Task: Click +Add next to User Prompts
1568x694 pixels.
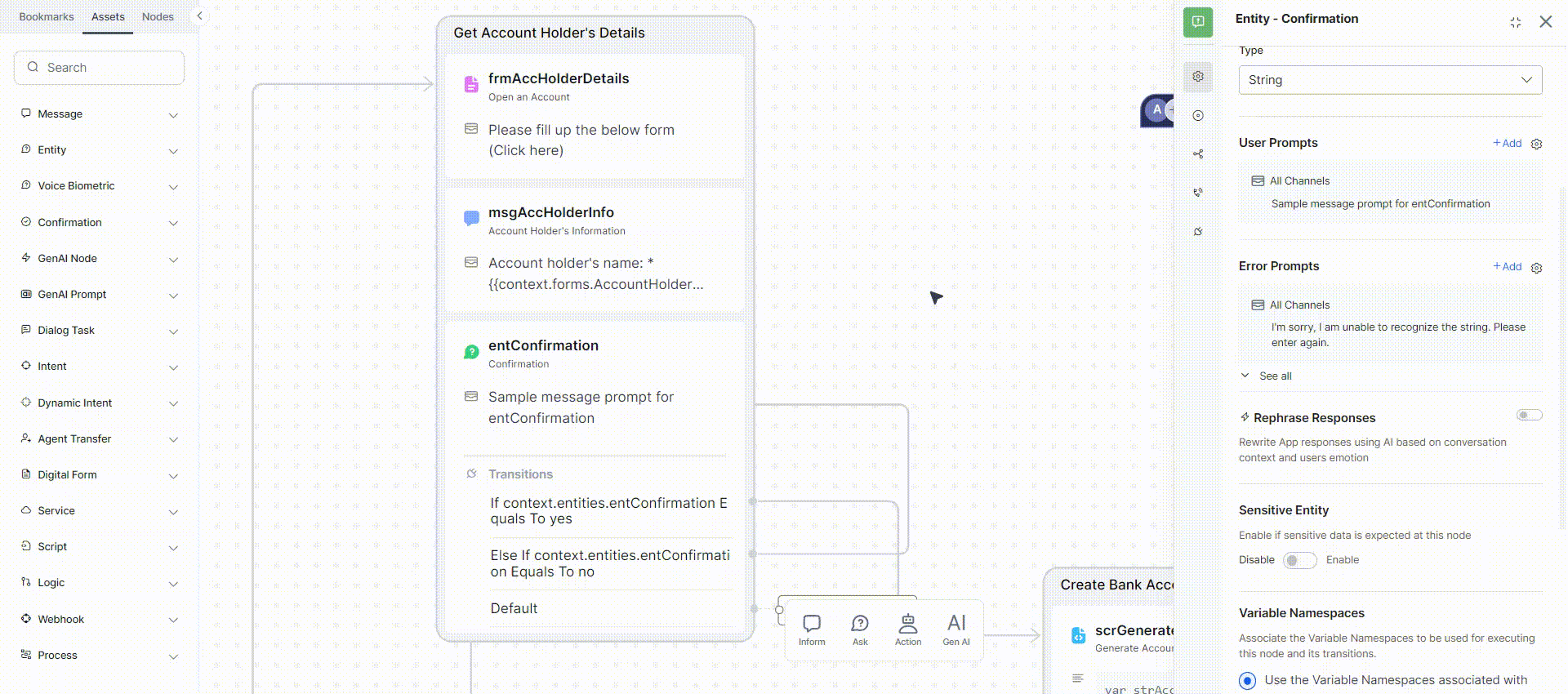Action: pos(1507,144)
